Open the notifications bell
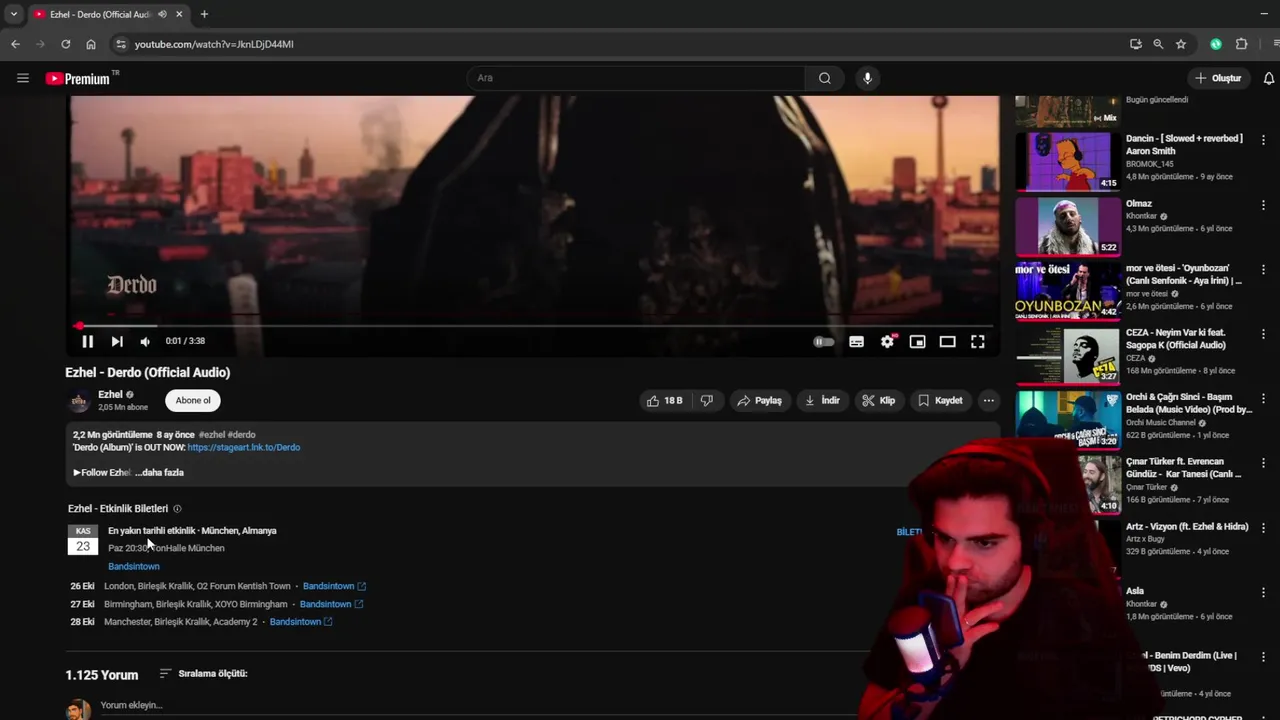Viewport: 1280px width, 720px height. tap(1269, 78)
